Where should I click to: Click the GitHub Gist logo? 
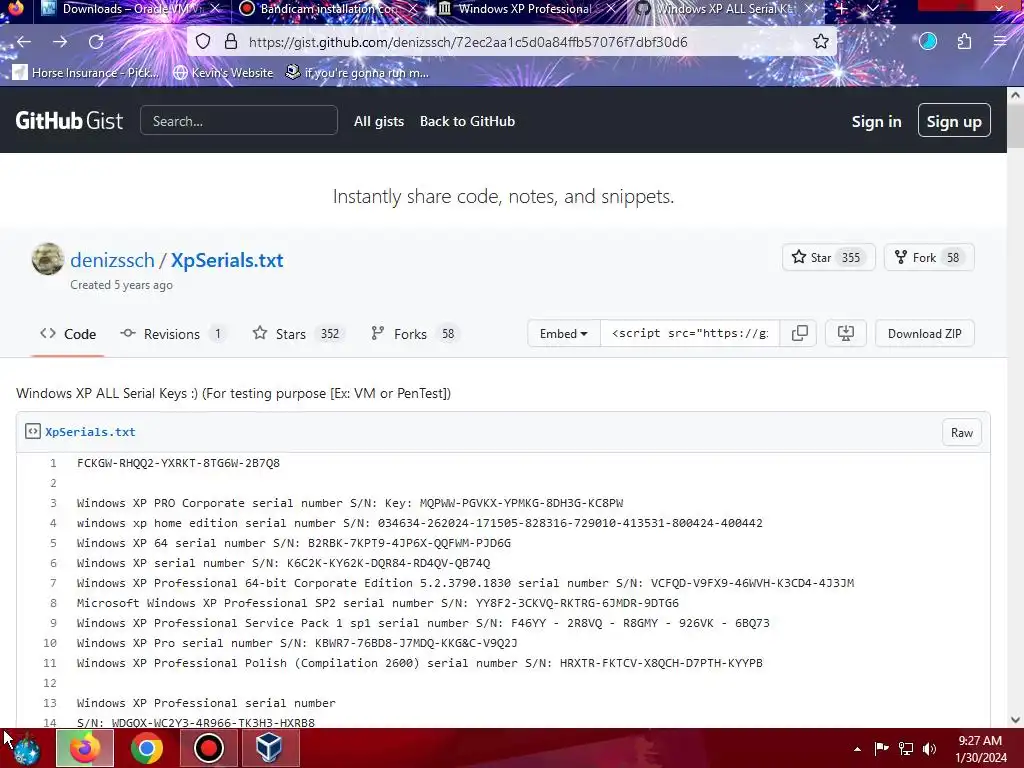pyautogui.click(x=69, y=121)
